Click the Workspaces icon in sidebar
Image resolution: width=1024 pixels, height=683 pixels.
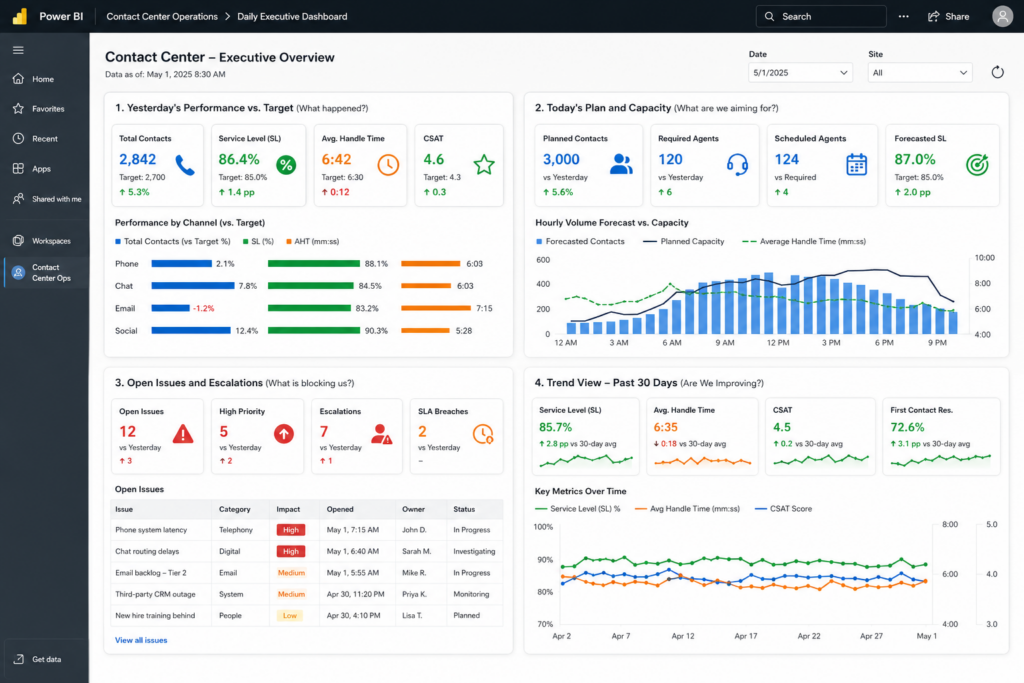click(18, 241)
